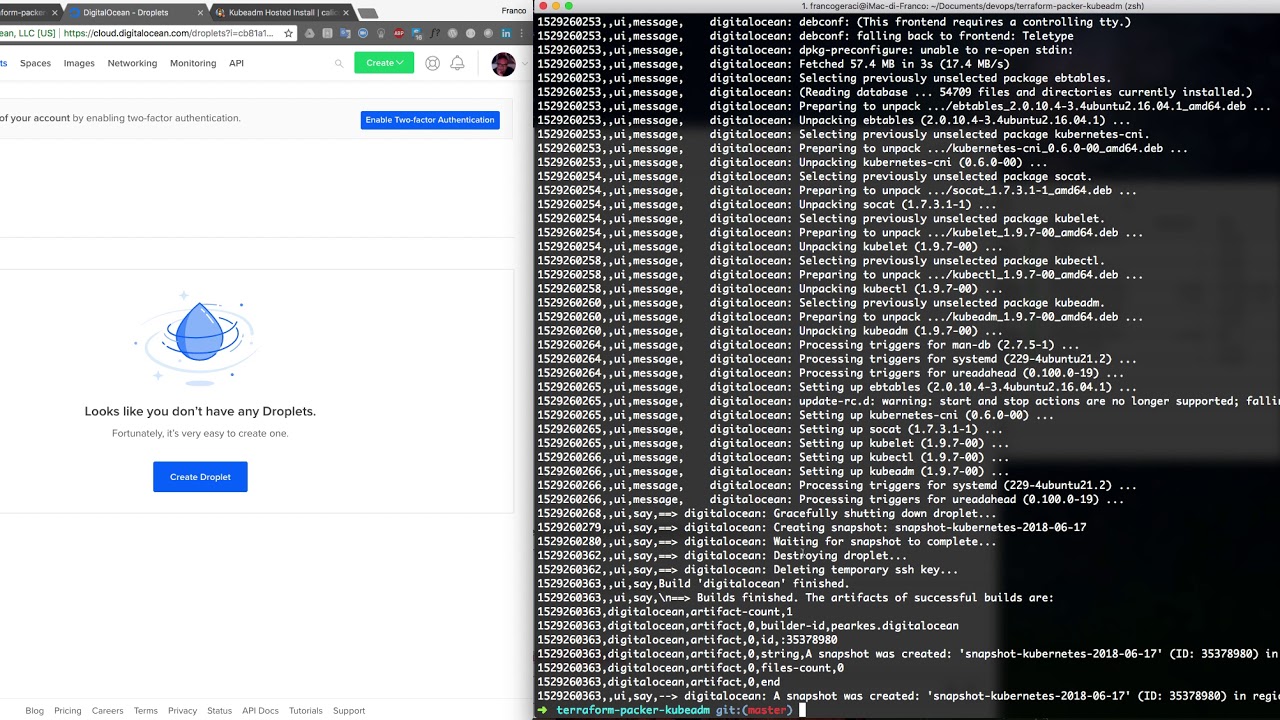Open the Support footer link
This screenshot has height=720, width=1280.
349,711
